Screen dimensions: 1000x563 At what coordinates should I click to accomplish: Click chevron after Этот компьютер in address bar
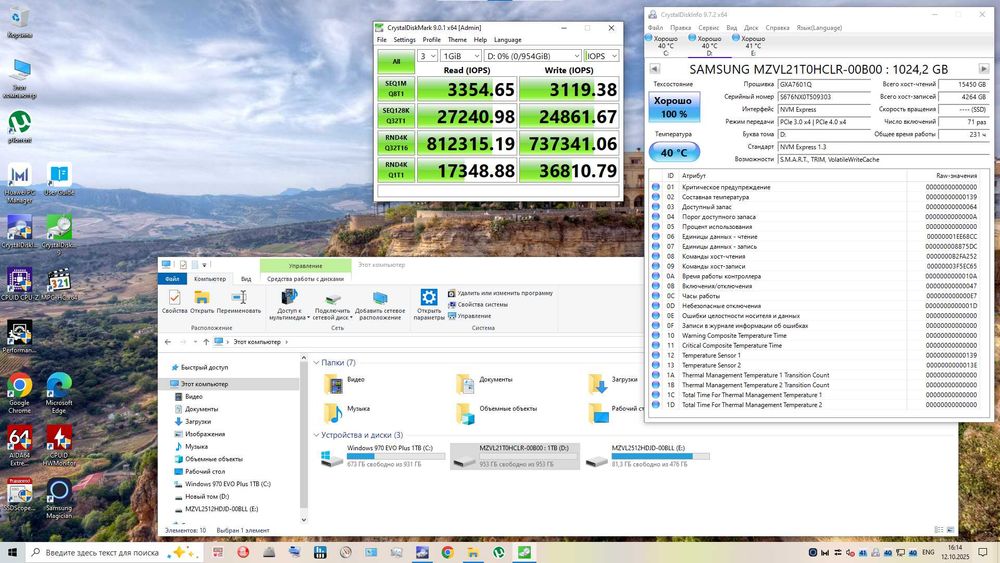coord(286,342)
